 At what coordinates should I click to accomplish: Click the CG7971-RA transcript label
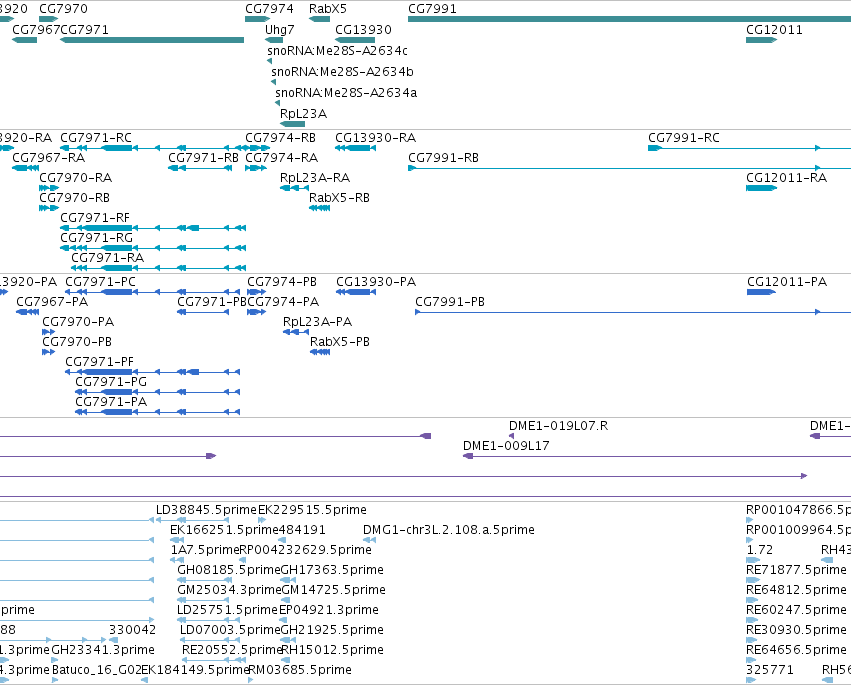click(107, 258)
